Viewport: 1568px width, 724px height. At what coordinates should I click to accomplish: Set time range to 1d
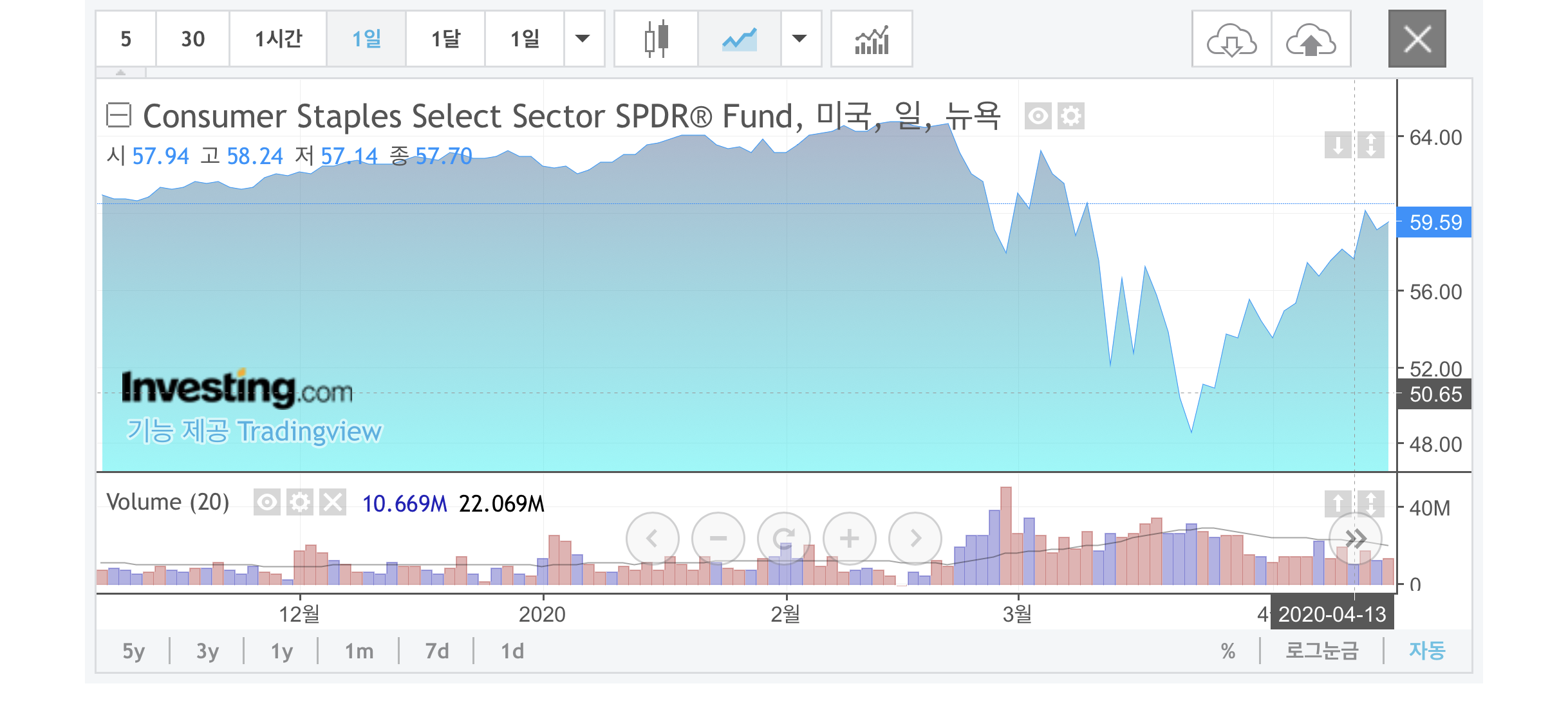coord(512,651)
